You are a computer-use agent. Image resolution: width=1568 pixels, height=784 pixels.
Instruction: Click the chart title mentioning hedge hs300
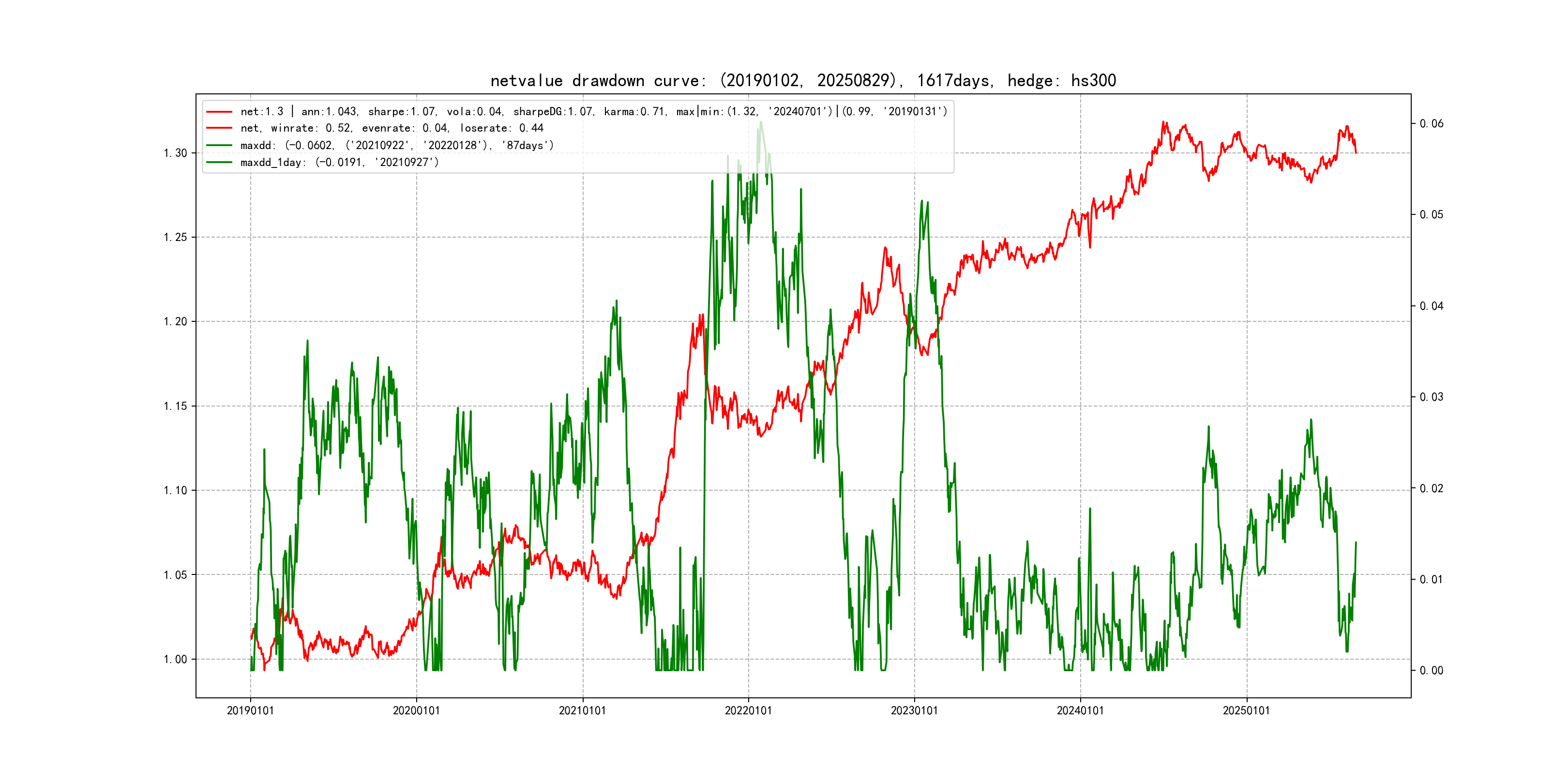tap(803, 80)
